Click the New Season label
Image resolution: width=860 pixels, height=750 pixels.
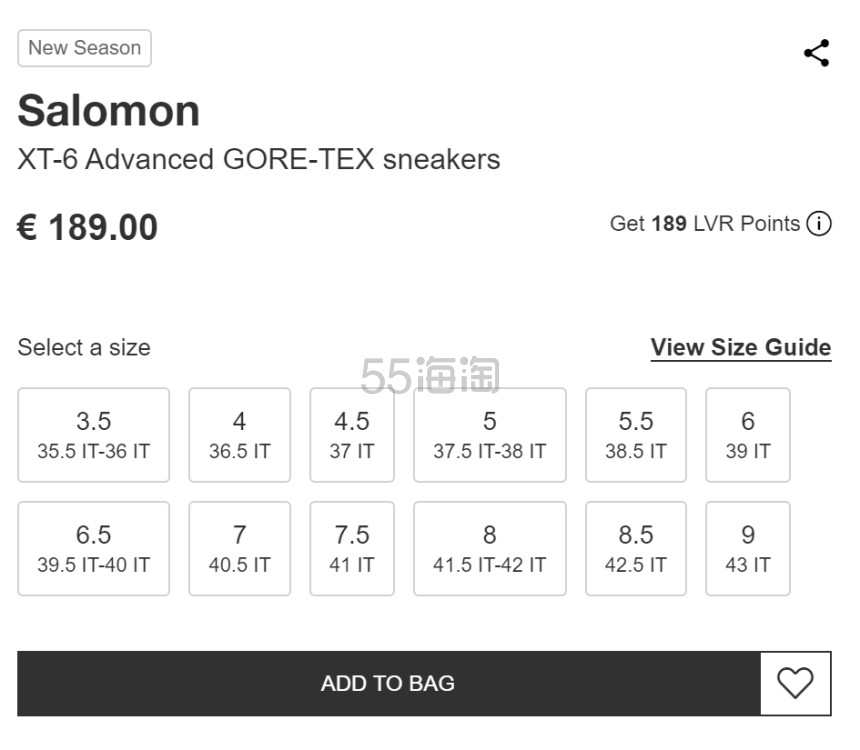click(84, 48)
